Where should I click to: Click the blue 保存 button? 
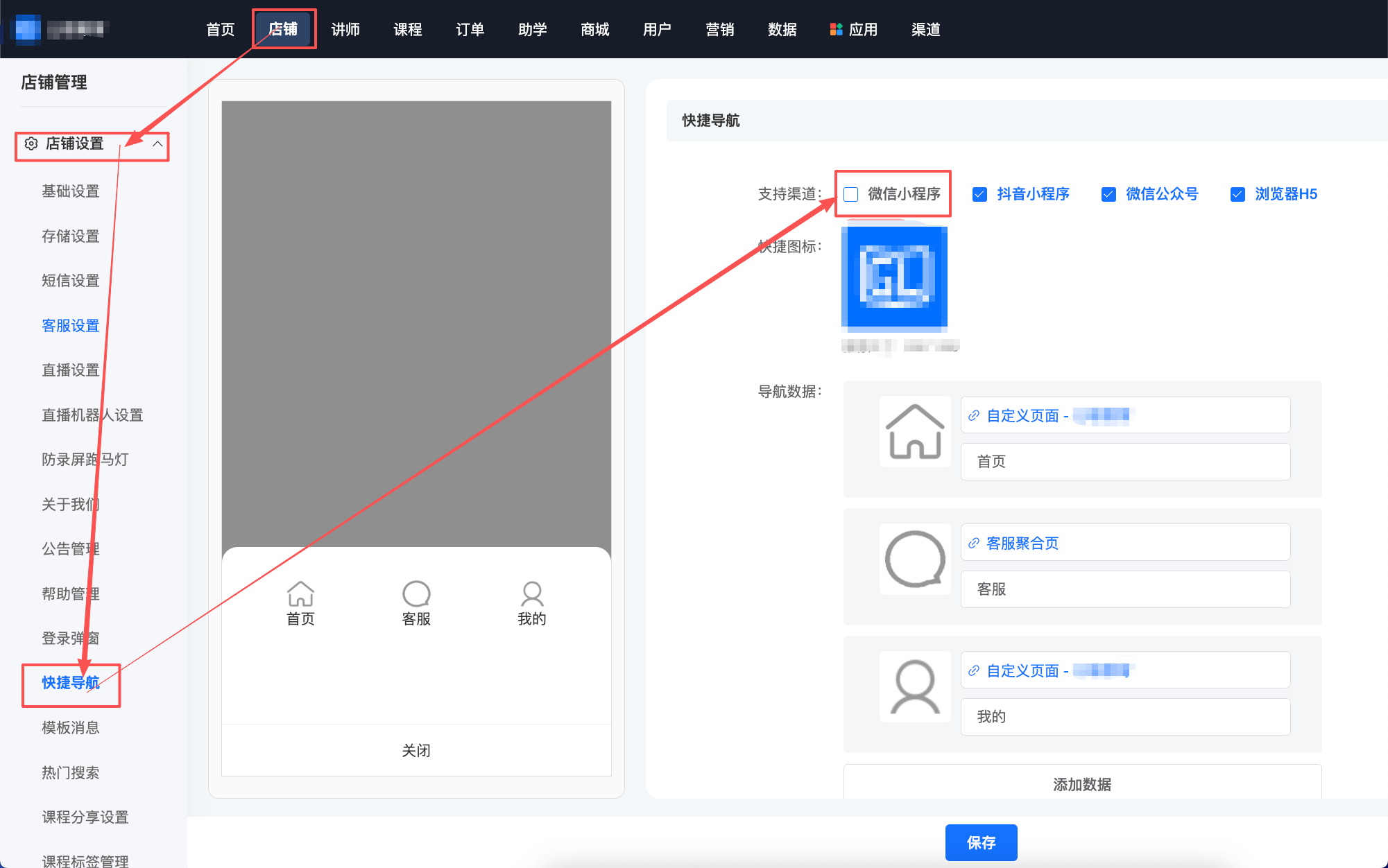981,842
